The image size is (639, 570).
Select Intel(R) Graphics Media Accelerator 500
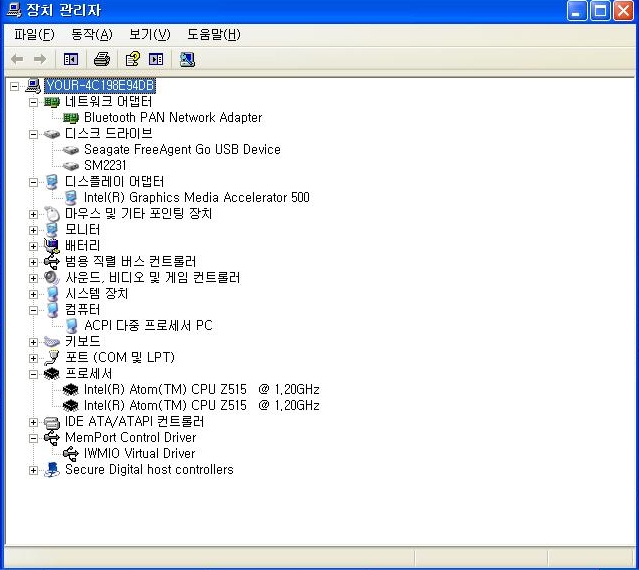(196, 198)
